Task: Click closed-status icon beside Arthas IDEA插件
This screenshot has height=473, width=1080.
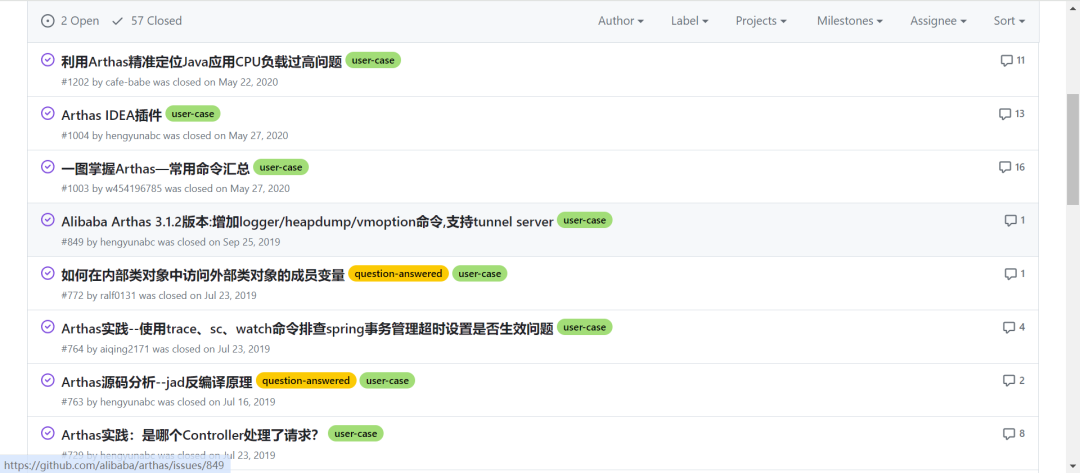Action: click(x=47, y=113)
